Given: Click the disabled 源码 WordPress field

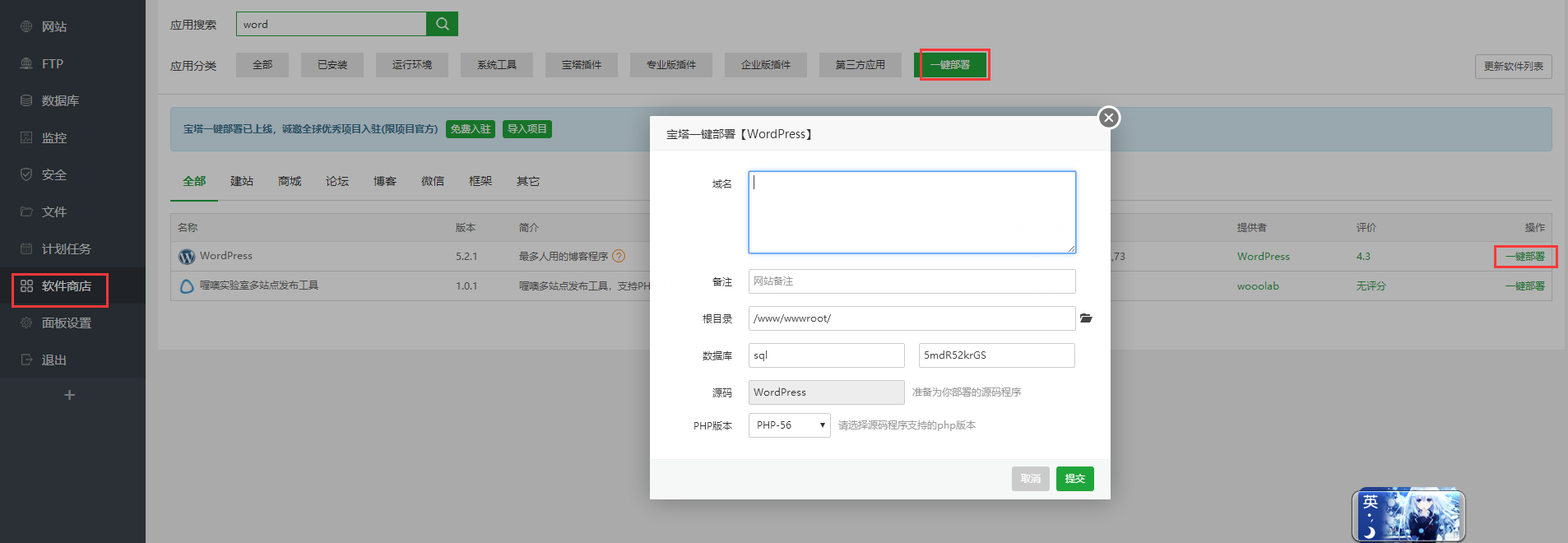Looking at the screenshot, I should click(x=827, y=392).
